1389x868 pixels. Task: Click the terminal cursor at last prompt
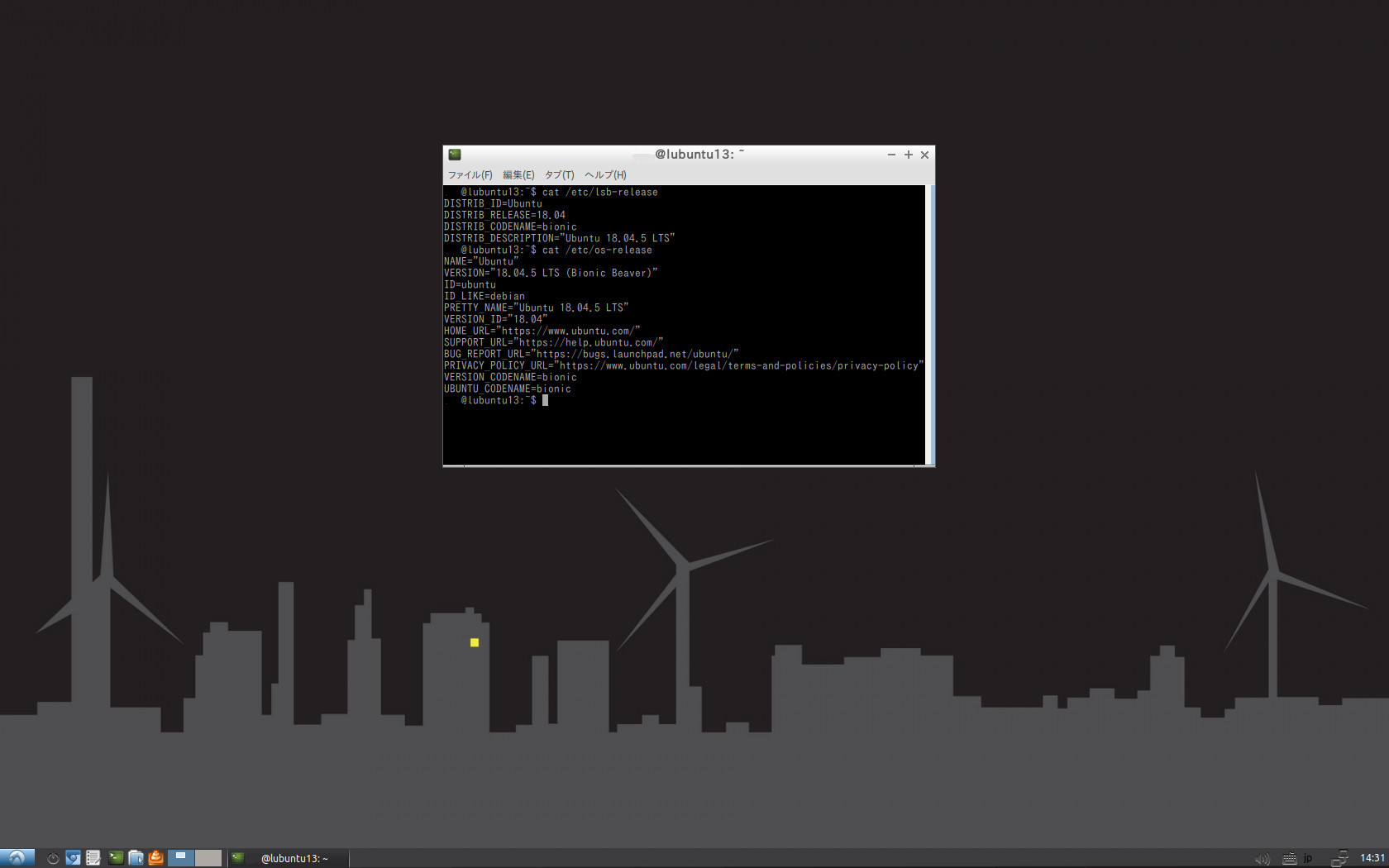coord(545,400)
